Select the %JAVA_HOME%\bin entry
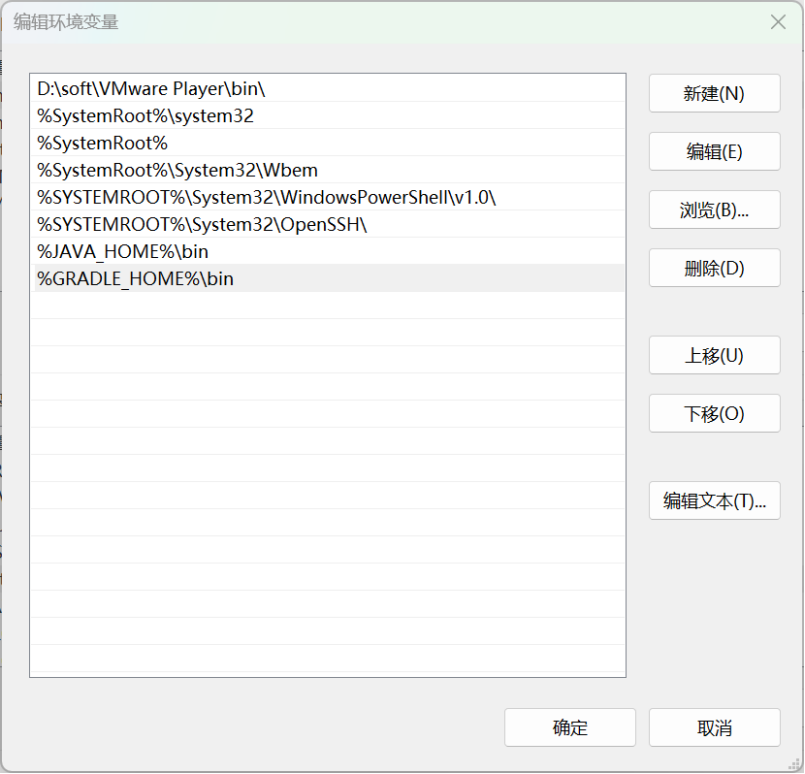The width and height of the screenshot is (805, 774). click(123, 251)
